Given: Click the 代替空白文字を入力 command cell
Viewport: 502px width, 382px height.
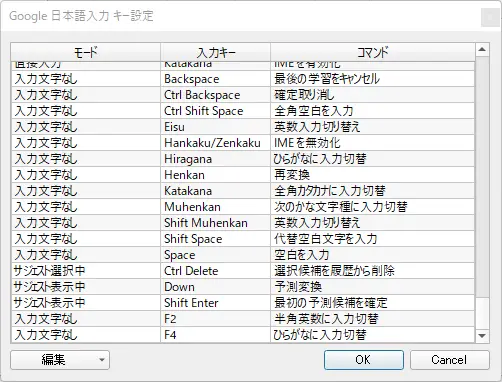Looking at the screenshot, I should pos(373,239).
